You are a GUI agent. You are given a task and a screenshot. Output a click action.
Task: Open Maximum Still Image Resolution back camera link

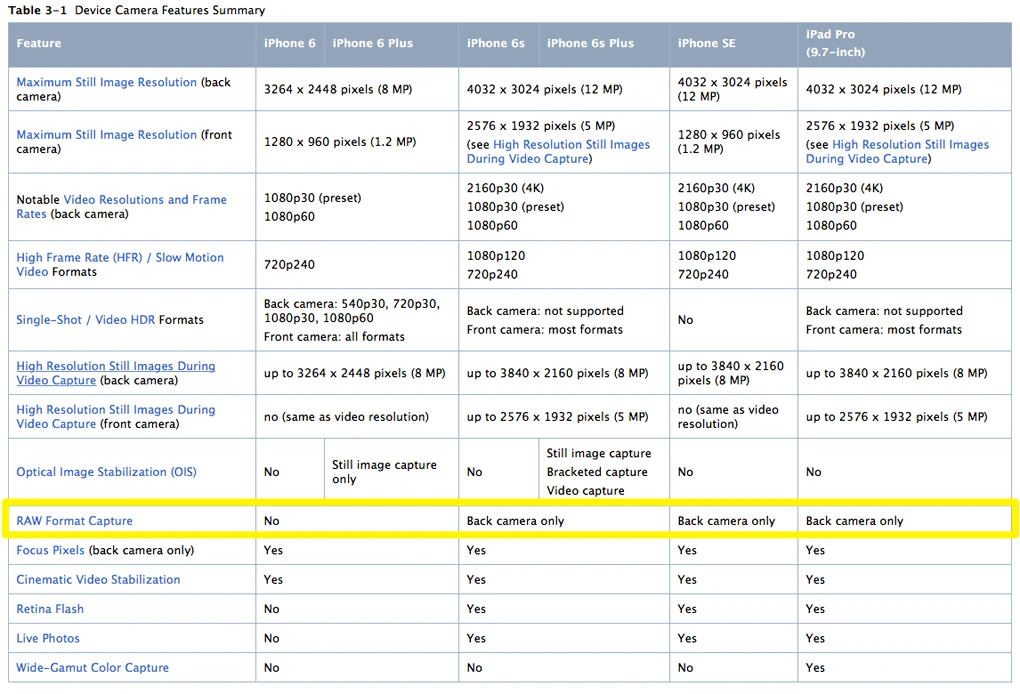(107, 83)
